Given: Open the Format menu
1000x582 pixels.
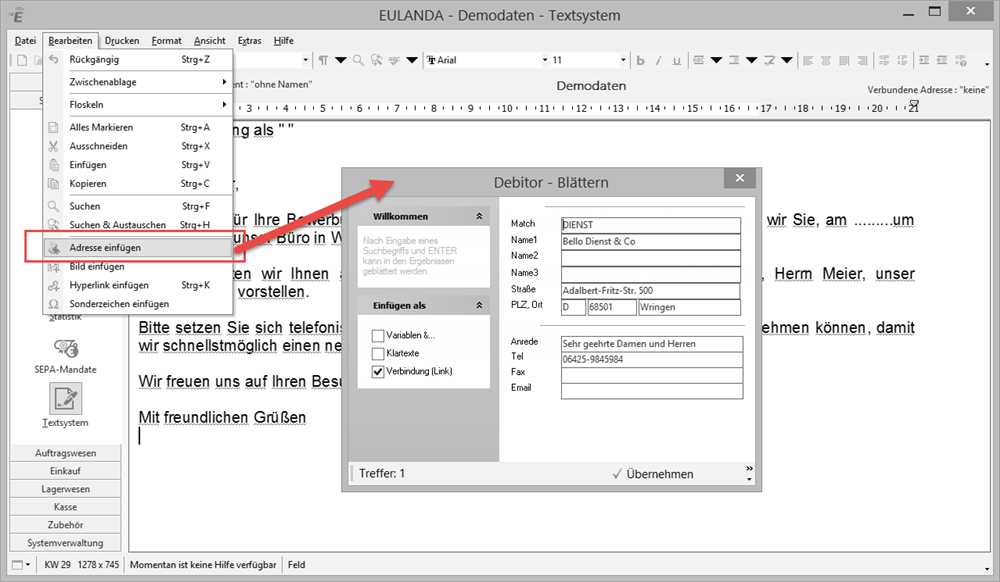Looking at the screenshot, I should click(166, 40).
